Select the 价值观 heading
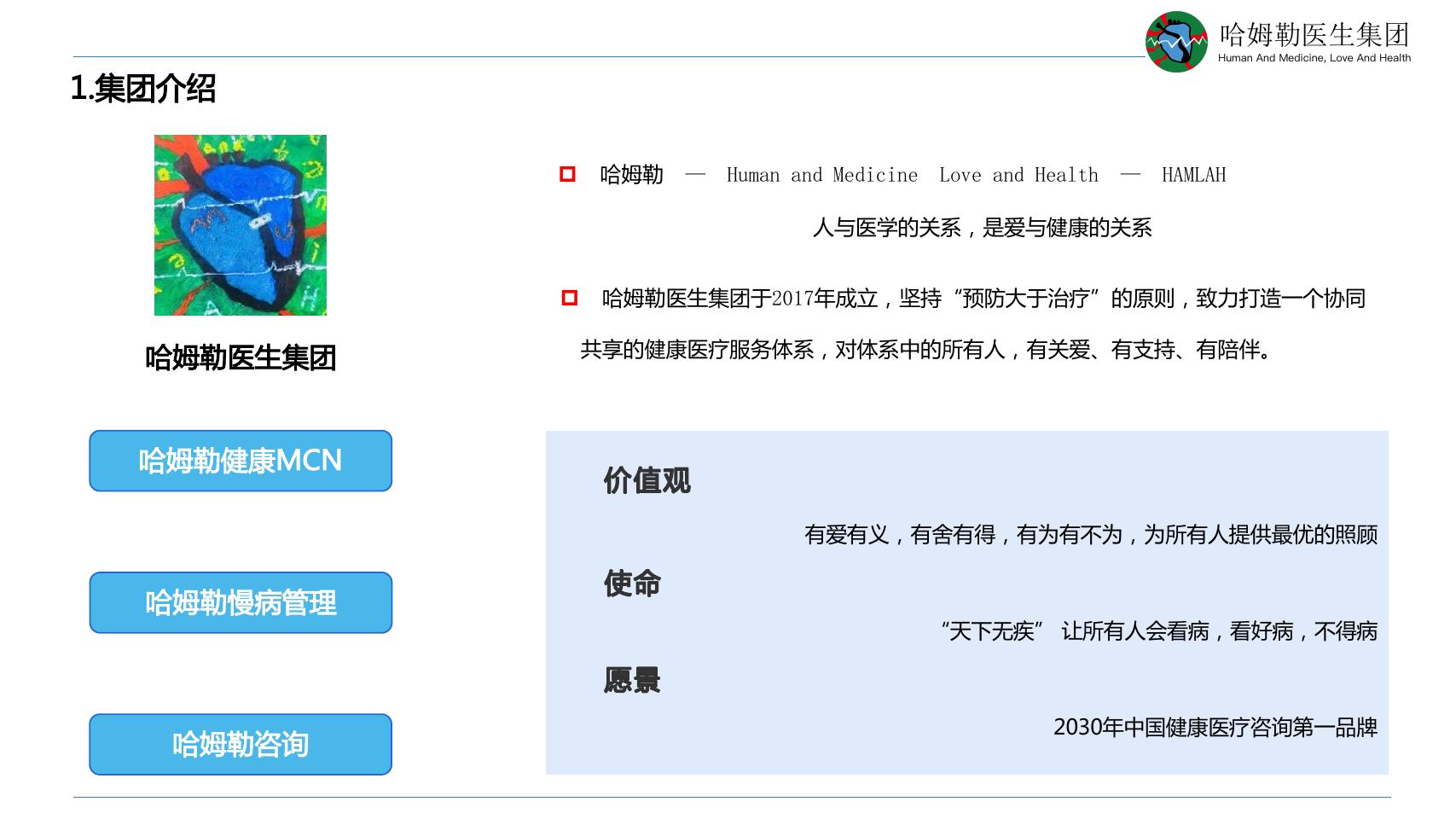This screenshot has height=819, width=1456. [647, 480]
